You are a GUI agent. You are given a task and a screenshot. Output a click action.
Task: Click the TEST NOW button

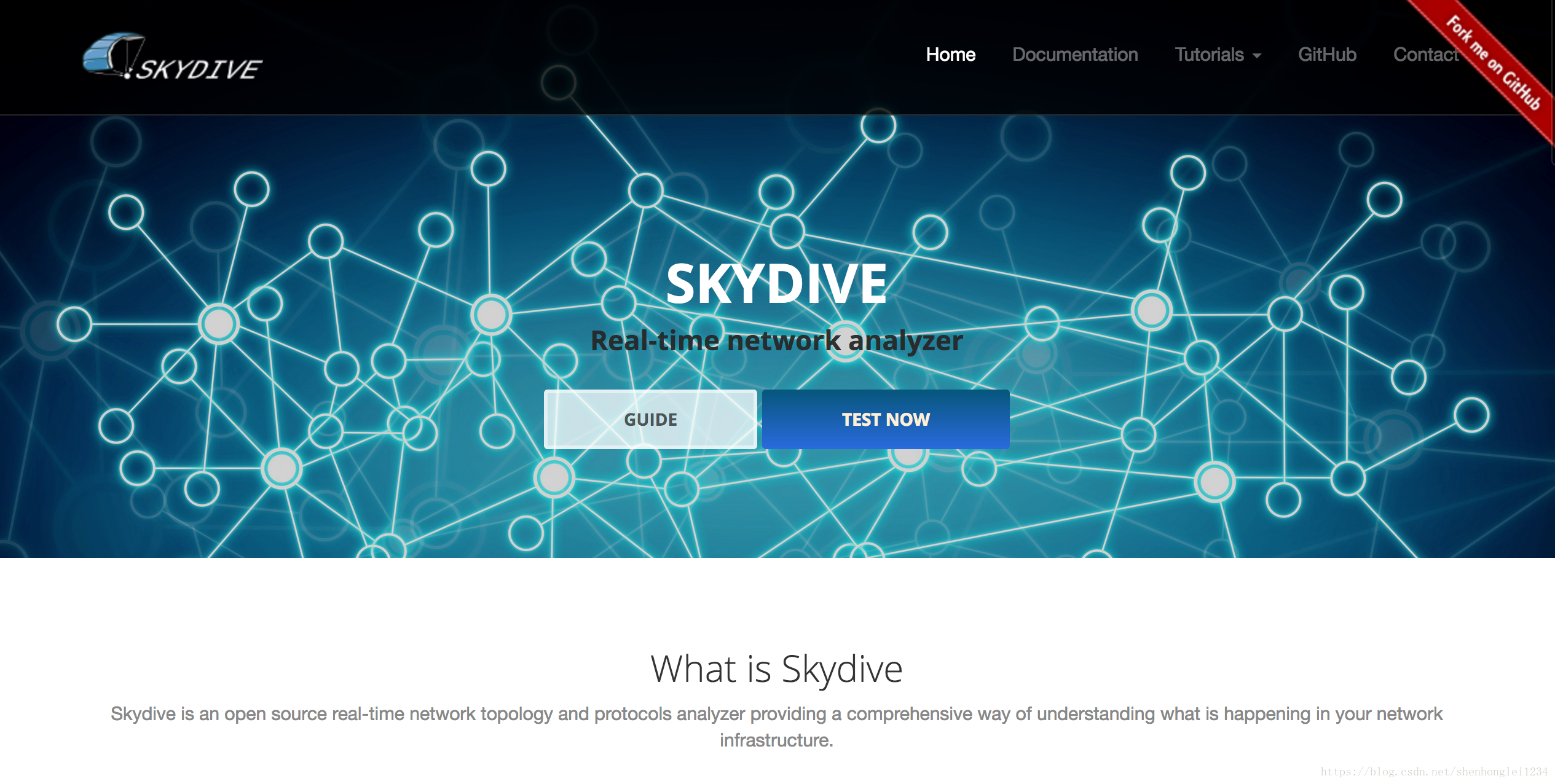886,418
